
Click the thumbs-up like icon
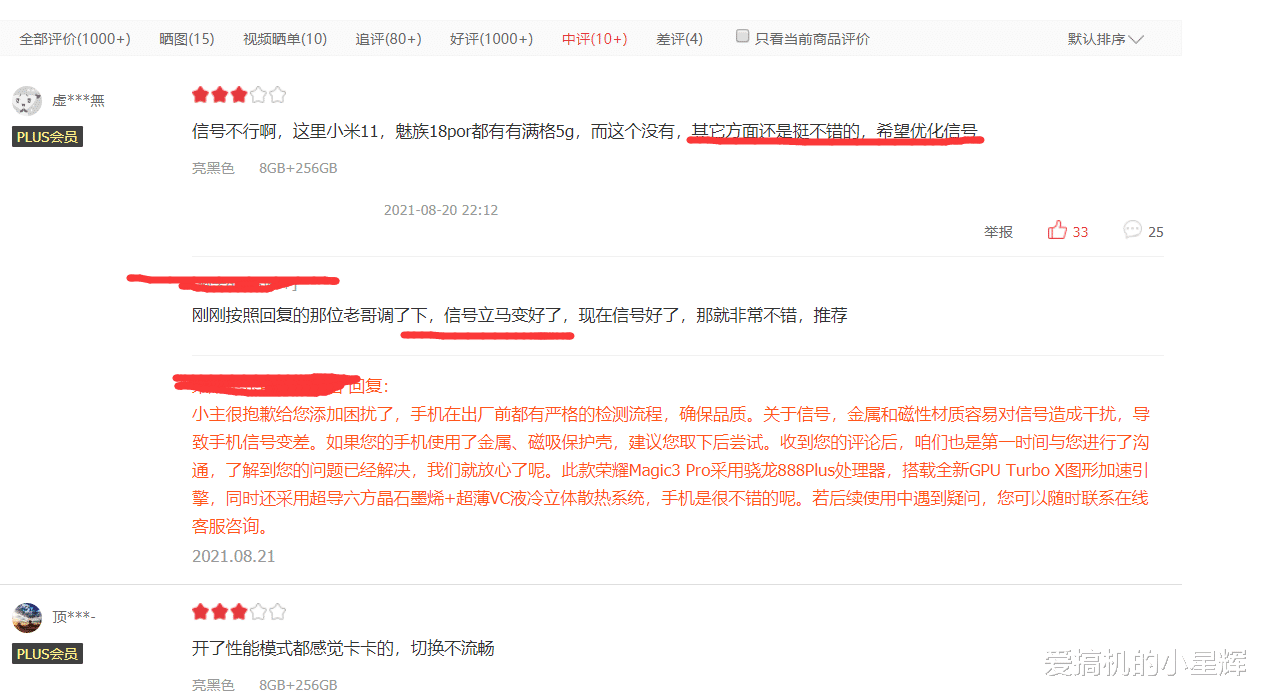1058,229
